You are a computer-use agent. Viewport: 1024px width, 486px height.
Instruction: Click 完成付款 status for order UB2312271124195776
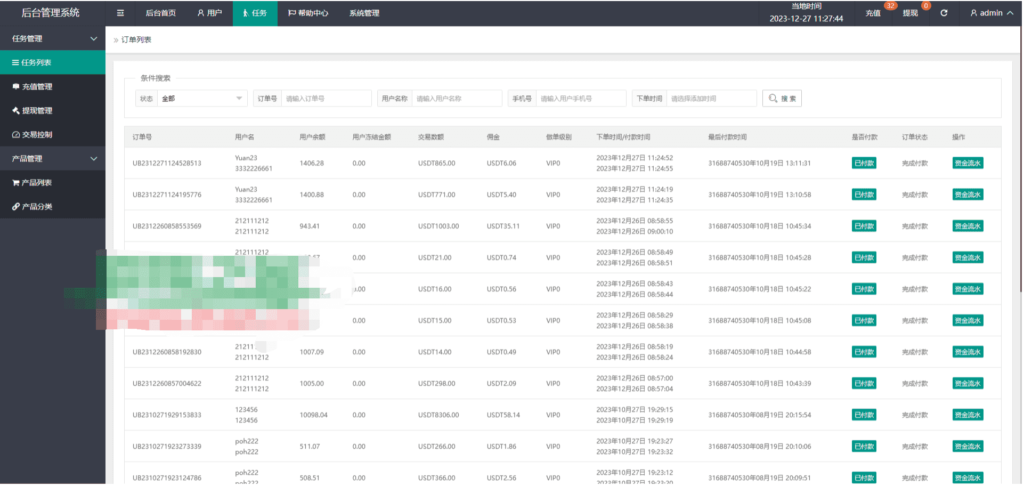click(914, 195)
